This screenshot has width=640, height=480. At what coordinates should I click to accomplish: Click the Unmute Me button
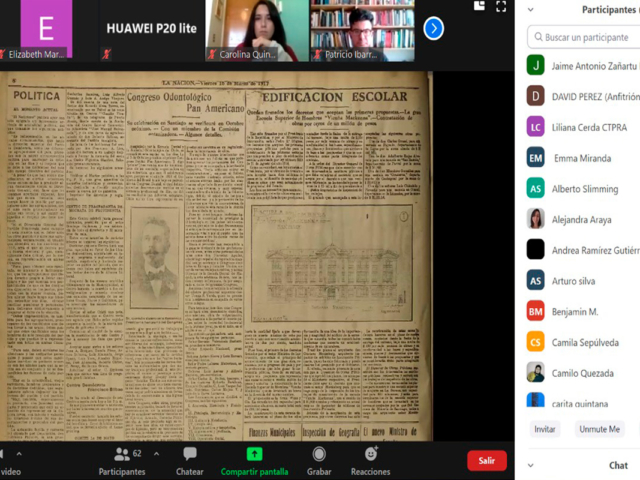600,429
